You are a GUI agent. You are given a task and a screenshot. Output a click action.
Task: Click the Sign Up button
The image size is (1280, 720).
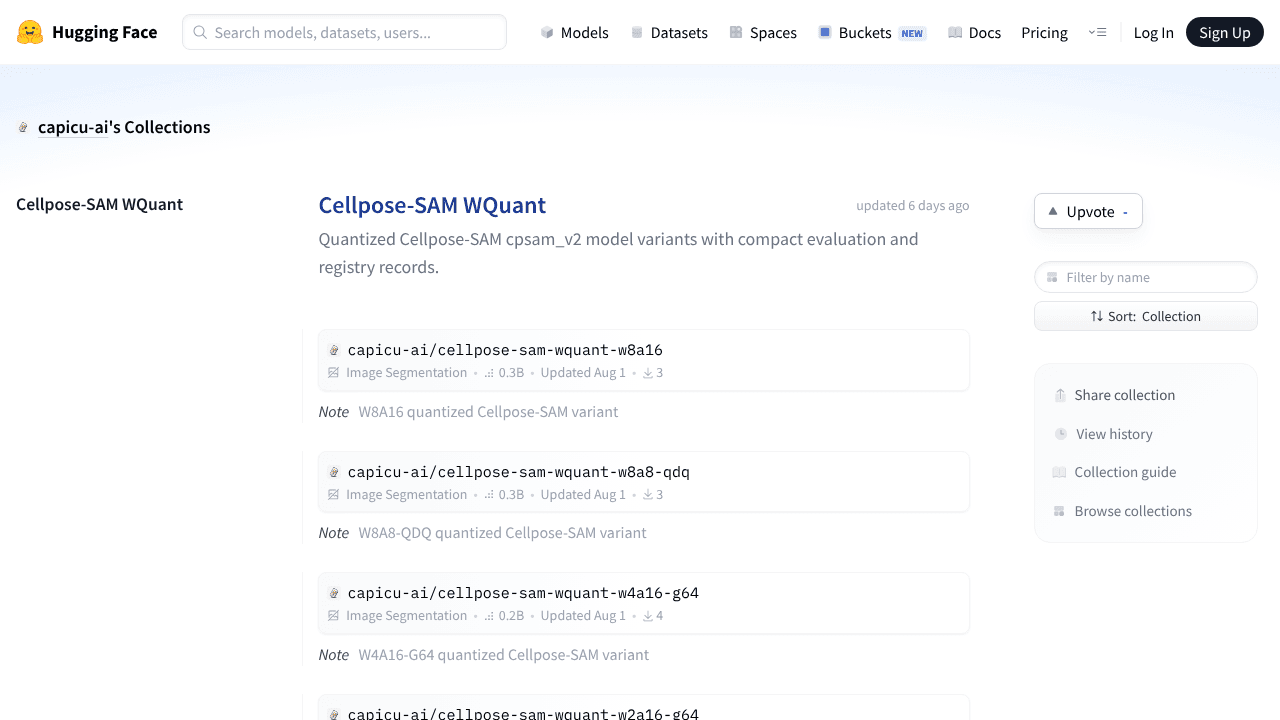tap(1225, 32)
